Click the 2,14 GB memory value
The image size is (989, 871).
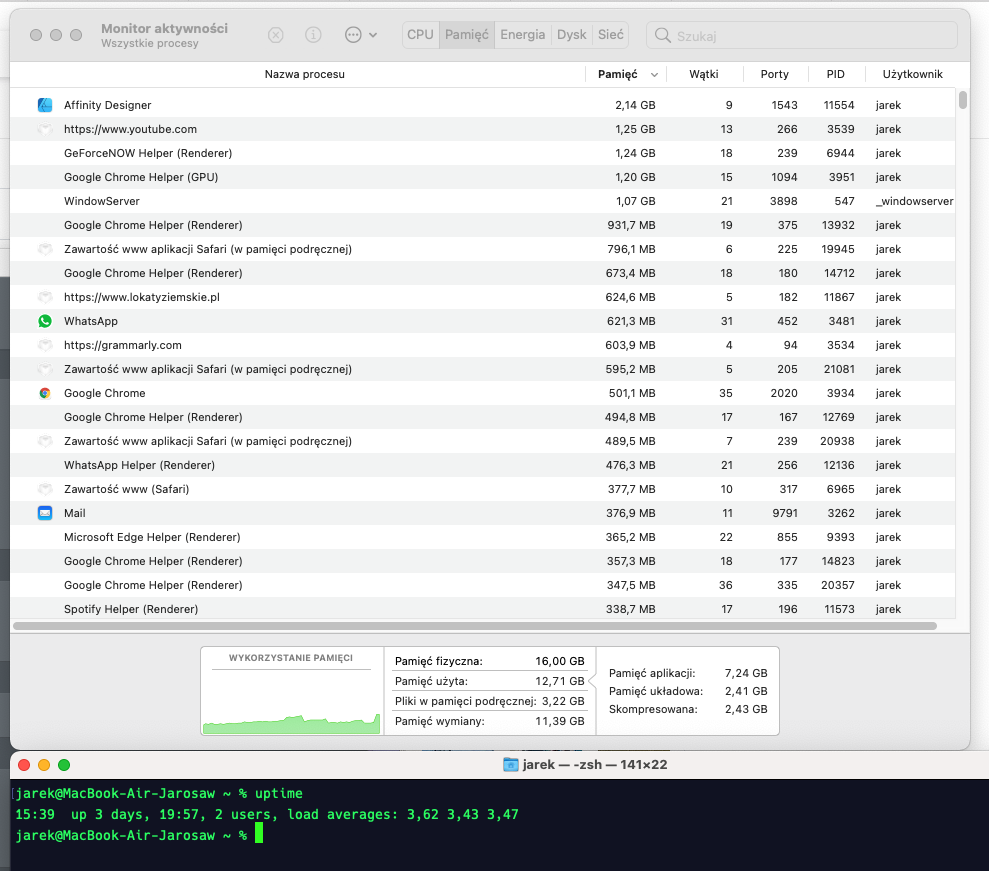(635, 105)
